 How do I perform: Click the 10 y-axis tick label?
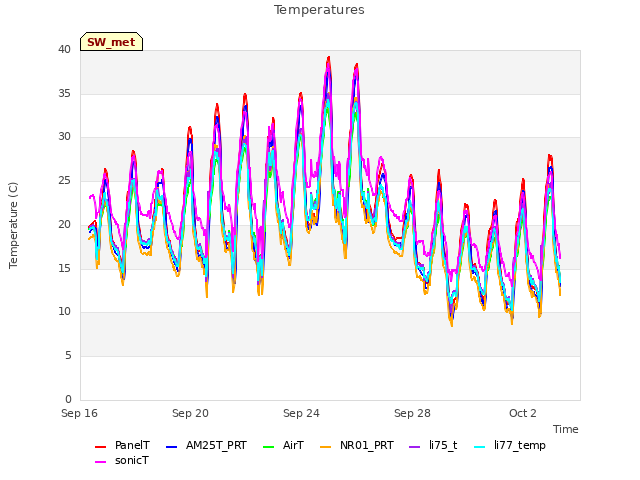[64, 312]
